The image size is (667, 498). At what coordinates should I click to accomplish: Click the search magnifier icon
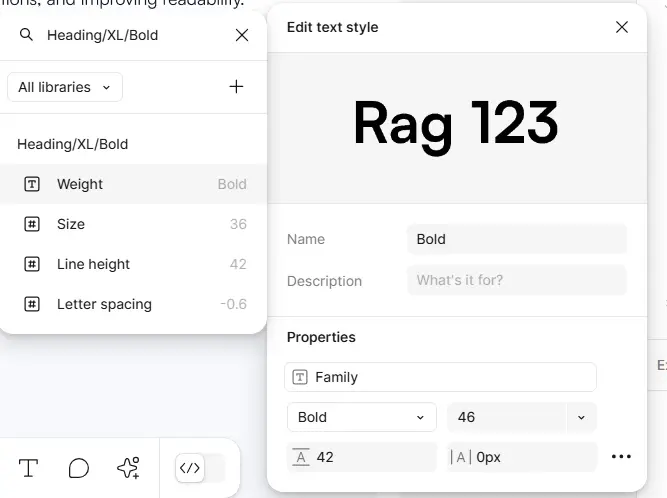[26, 35]
